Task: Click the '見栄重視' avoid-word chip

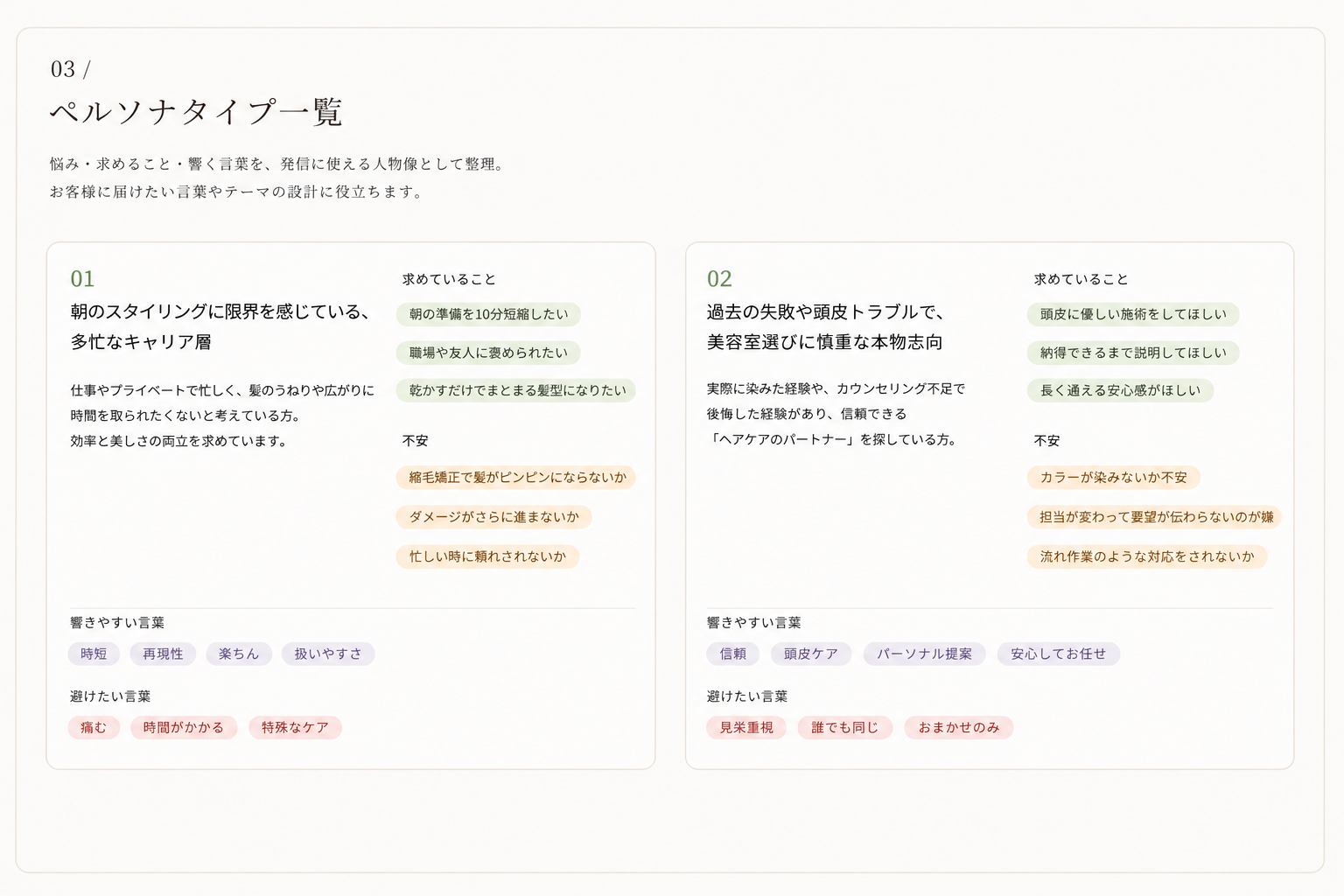Action: tap(746, 727)
